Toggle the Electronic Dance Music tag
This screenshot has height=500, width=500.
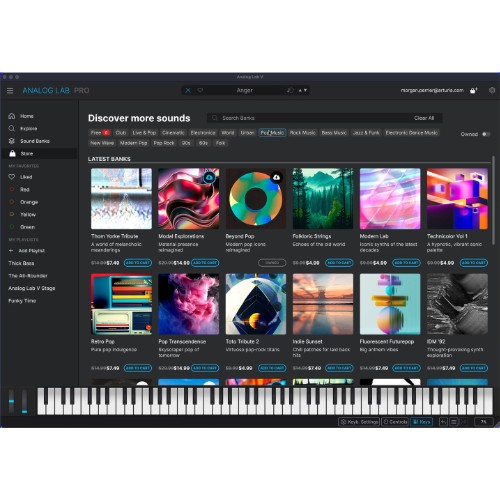[412, 133]
